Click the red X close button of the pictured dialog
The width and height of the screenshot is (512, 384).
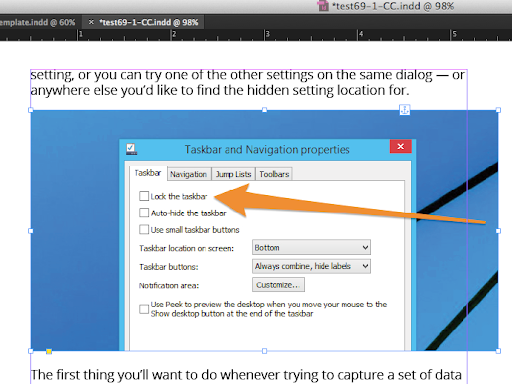401,146
